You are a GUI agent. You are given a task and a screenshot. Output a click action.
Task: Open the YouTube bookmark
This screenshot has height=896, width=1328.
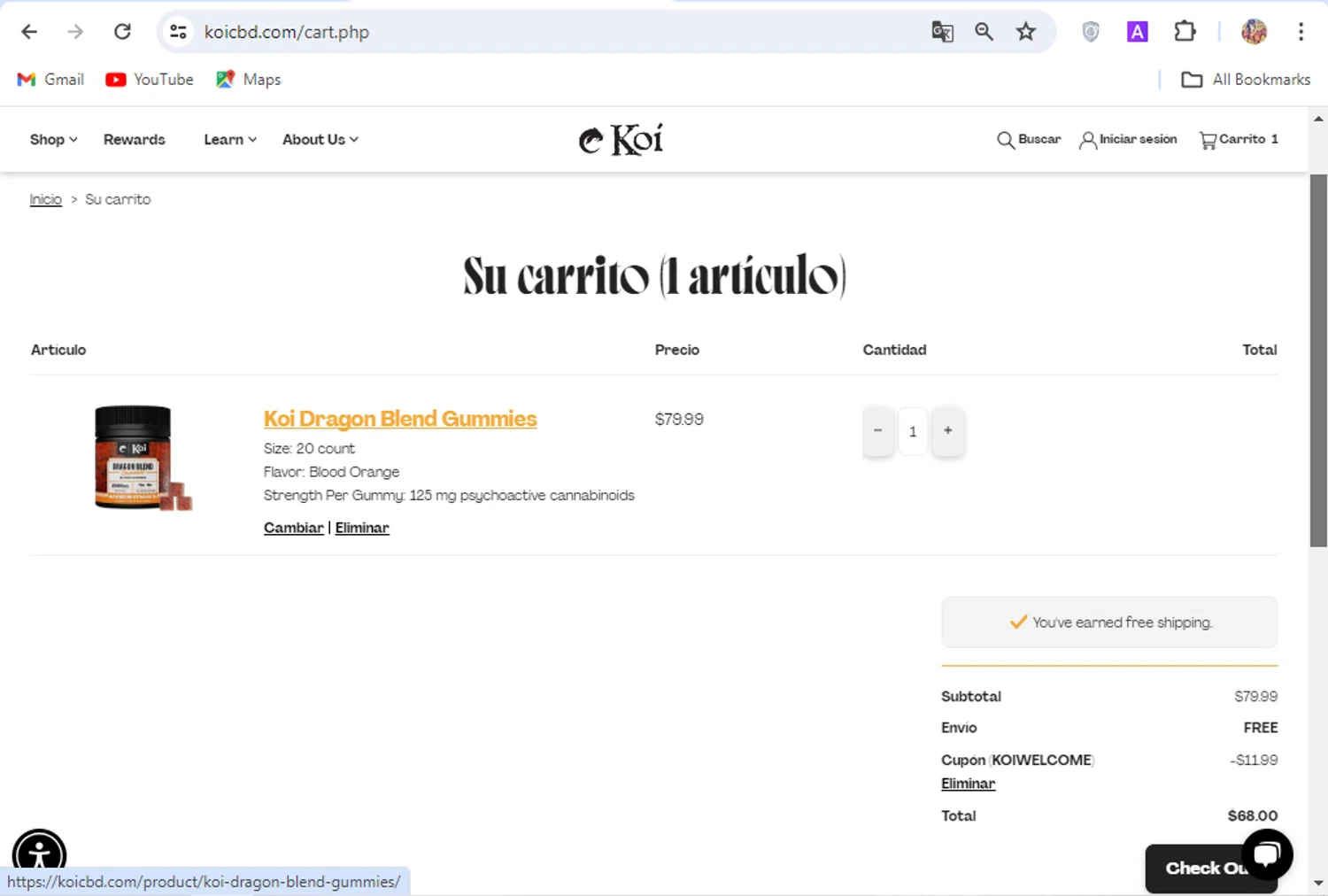pos(149,80)
